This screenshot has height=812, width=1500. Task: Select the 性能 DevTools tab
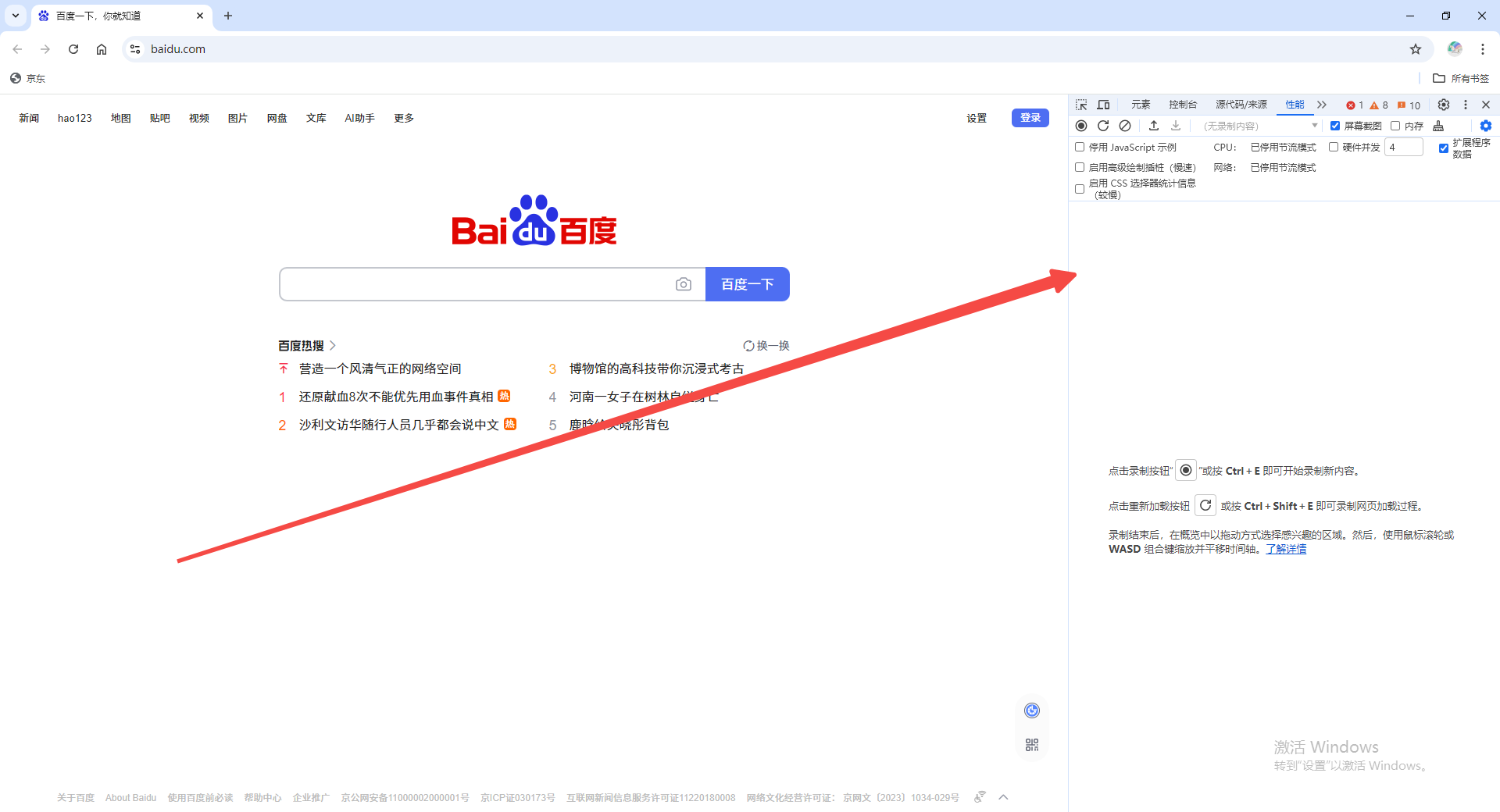click(x=1295, y=105)
